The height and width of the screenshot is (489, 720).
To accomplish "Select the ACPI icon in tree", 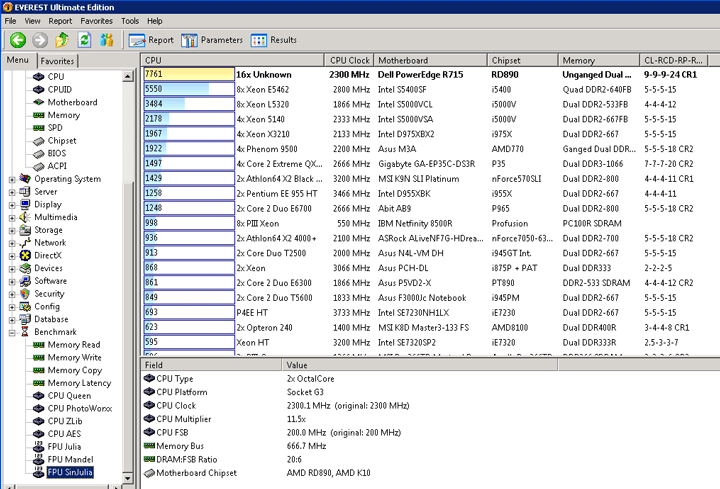I will pos(39,166).
